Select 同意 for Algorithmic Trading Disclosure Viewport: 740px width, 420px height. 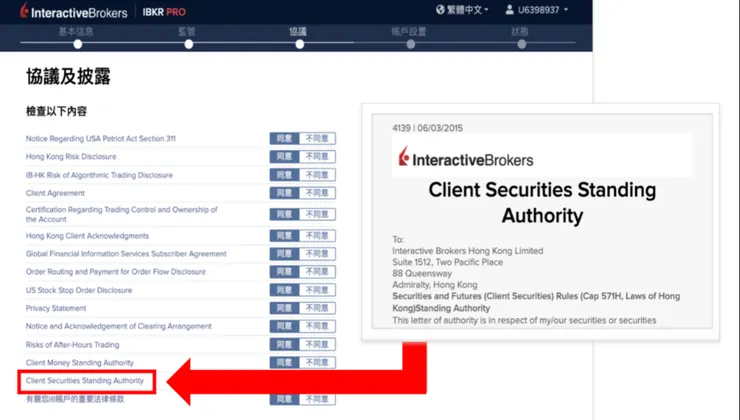pyautogui.click(x=285, y=175)
